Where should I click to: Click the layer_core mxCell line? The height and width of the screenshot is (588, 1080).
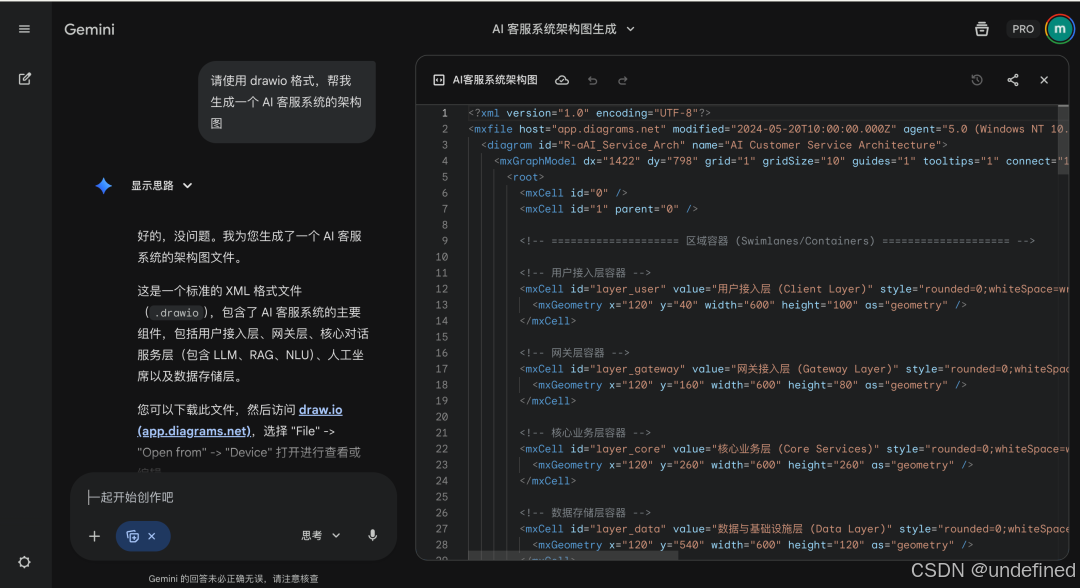tap(792, 449)
